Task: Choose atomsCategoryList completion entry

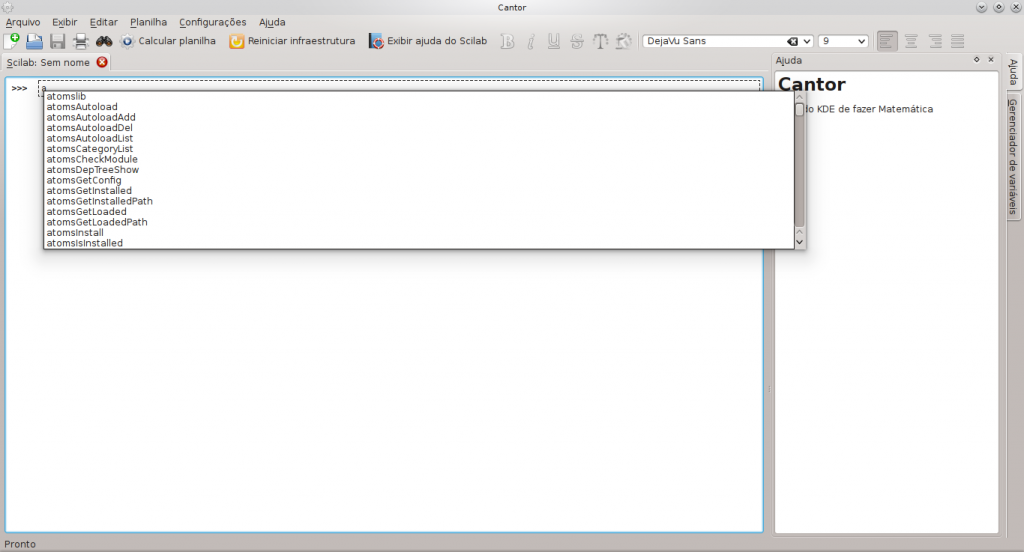Action: click(x=419, y=149)
